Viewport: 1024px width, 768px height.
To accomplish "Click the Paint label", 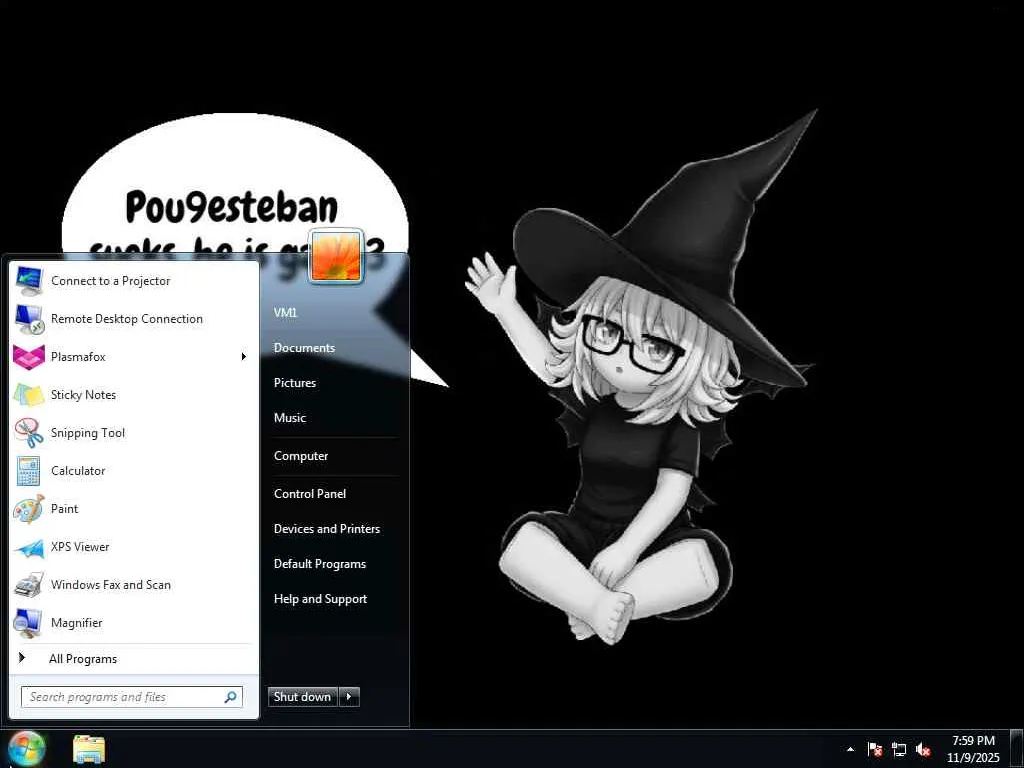I will 65,509.
